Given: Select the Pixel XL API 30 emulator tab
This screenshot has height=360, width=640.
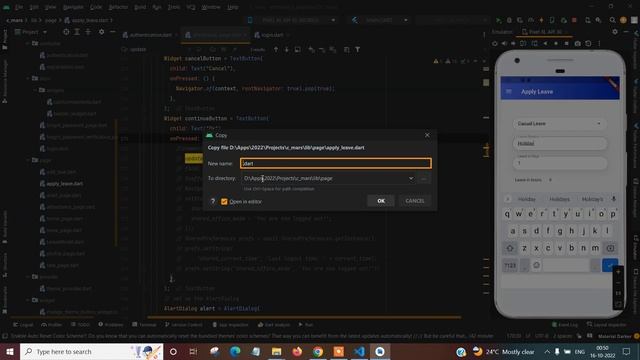Looking at the screenshot, I should click(x=544, y=32).
